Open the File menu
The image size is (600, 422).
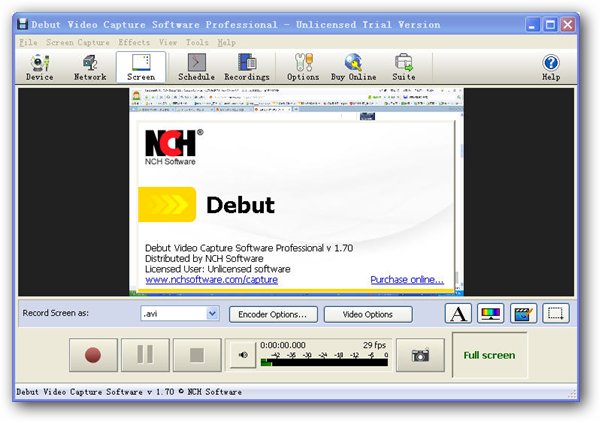pyautogui.click(x=28, y=42)
